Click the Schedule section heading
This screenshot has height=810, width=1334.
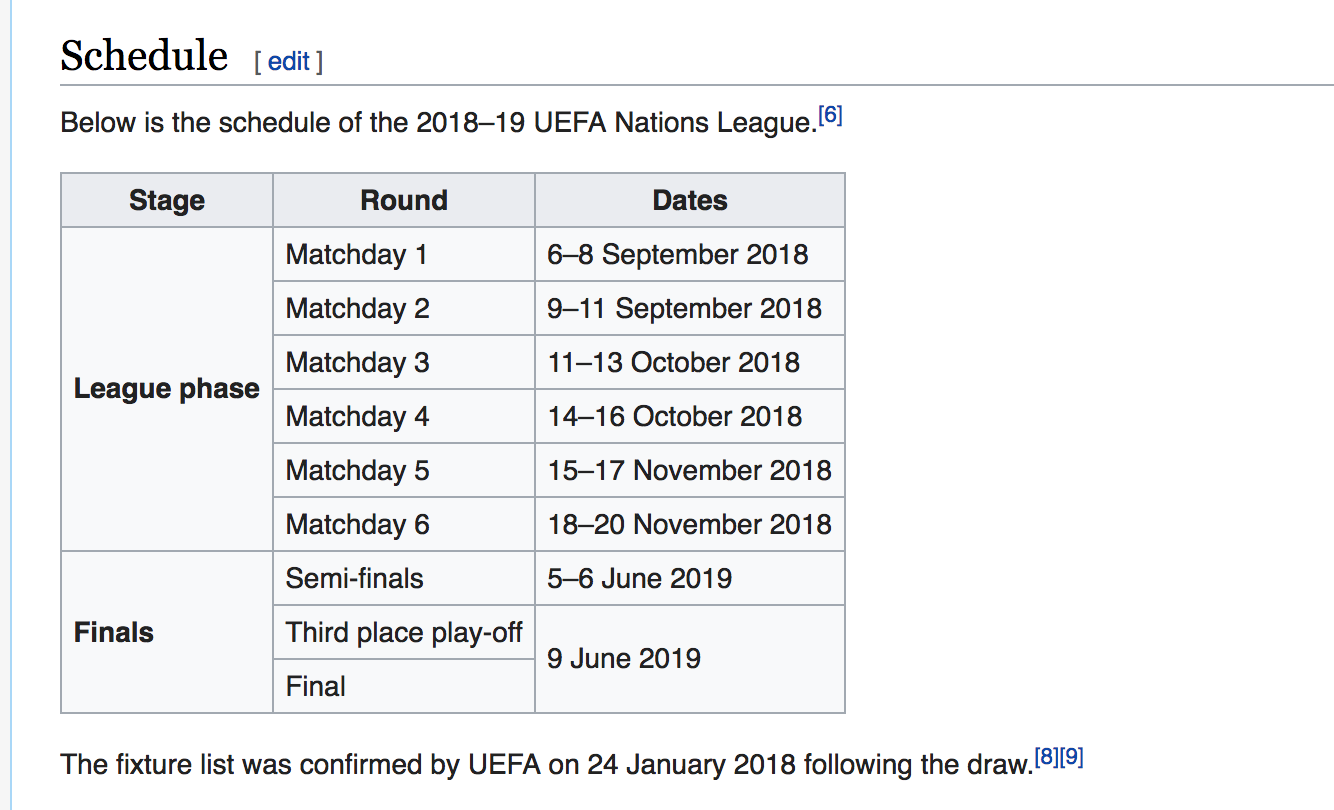144,56
